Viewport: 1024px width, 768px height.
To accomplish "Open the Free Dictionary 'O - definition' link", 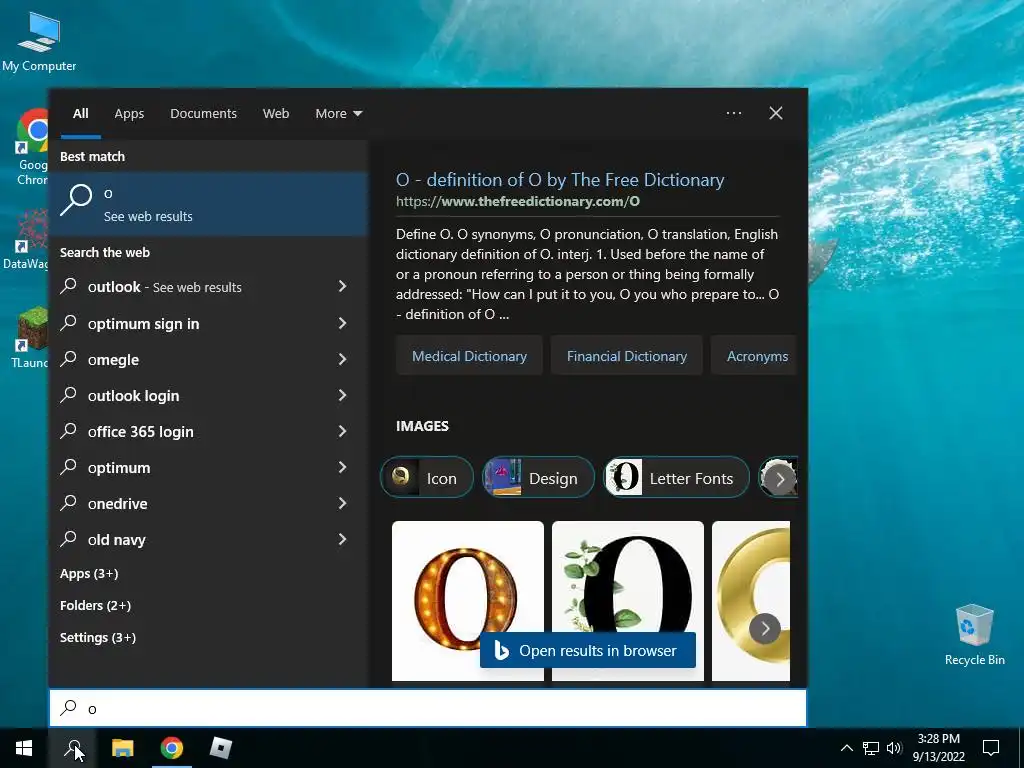I will pyautogui.click(x=560, y=180).
